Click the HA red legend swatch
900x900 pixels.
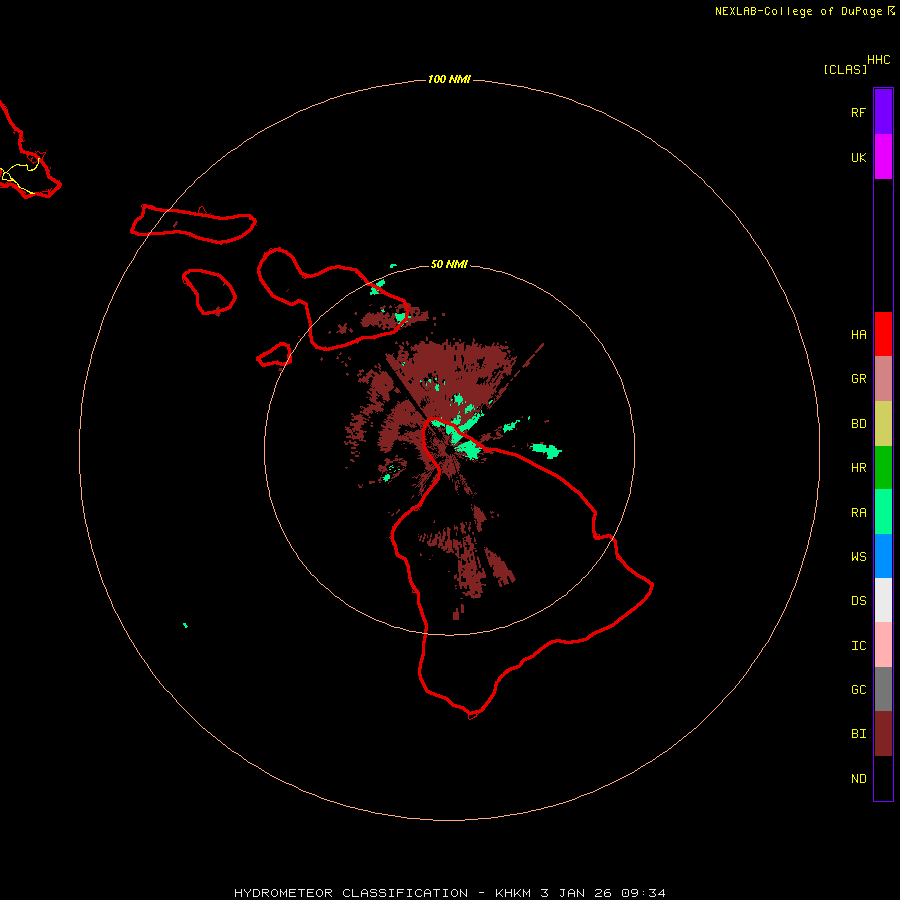883,334
